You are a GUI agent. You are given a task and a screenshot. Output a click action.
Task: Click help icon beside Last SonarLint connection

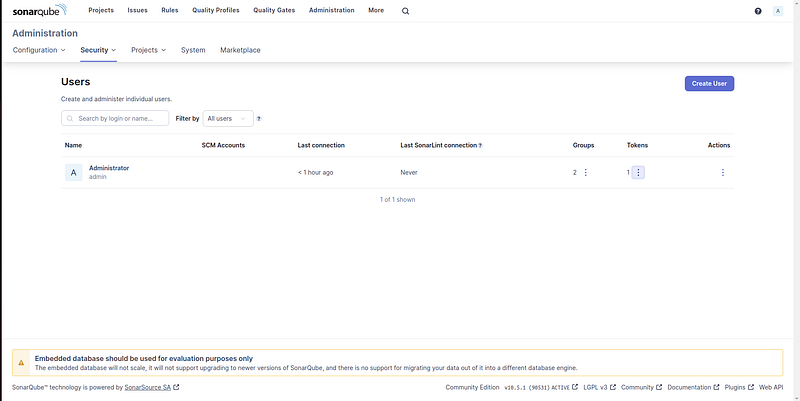480,145
